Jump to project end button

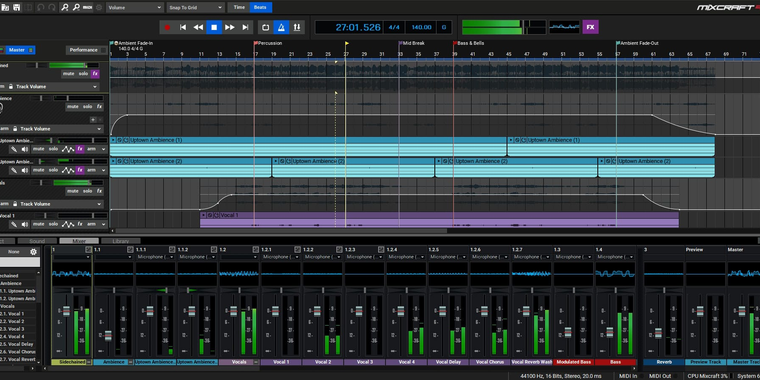[245, 28]
